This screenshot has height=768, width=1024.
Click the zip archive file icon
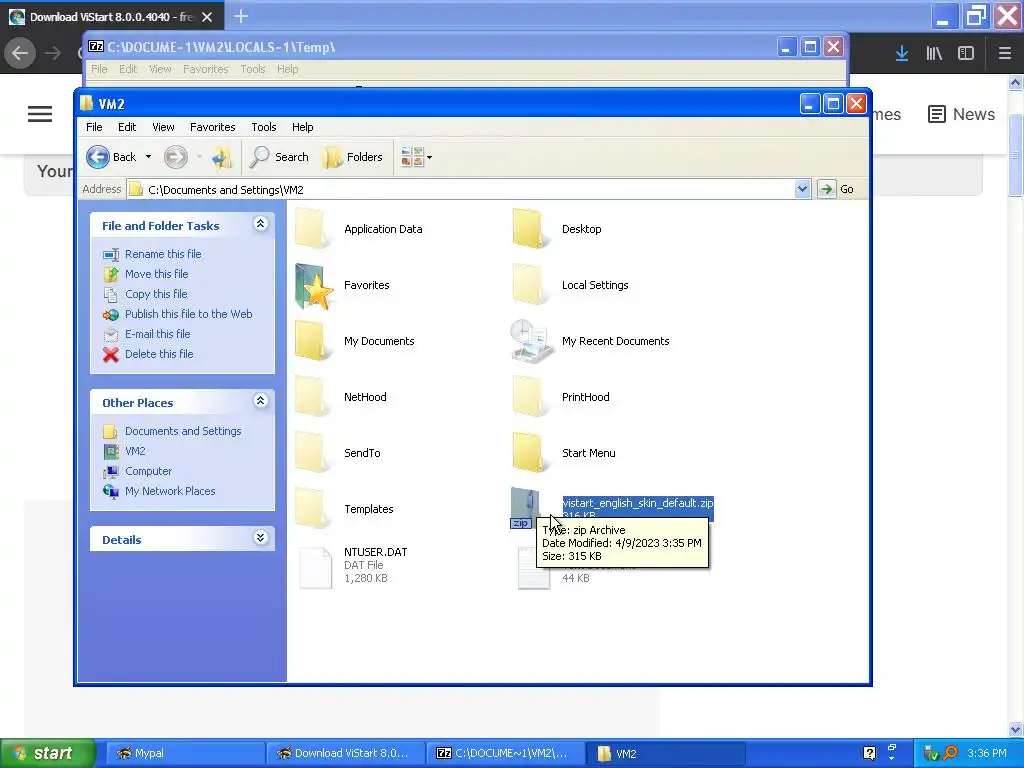coord(524,508)
